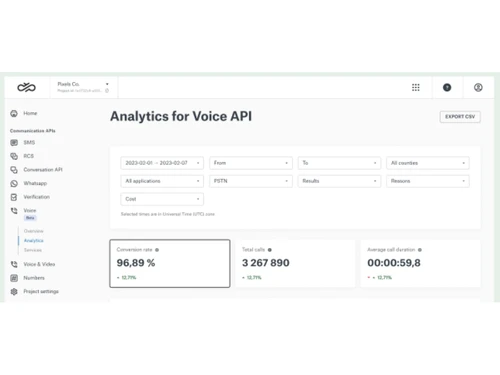Image resolution: width=500 pixels, height=375 pixels.
Task: Open the help question mark icon
Action: click(x=447, y=87)
